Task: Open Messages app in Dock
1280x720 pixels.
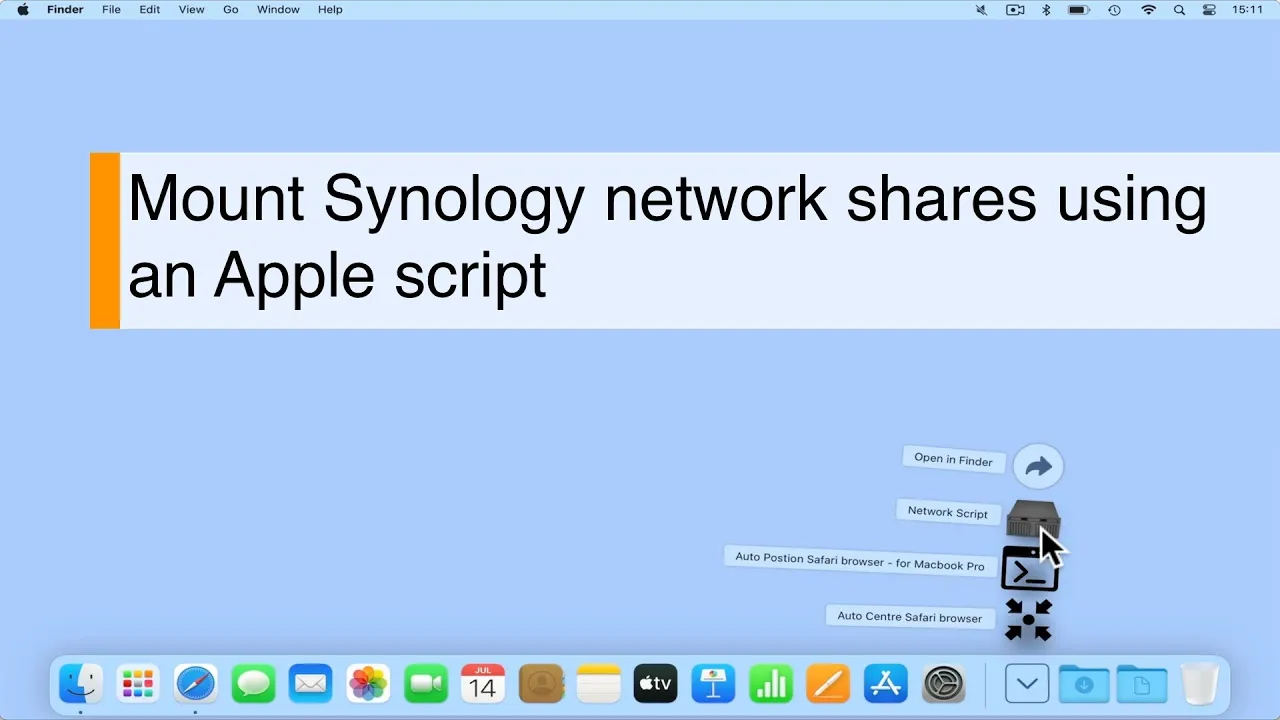Action: tap(253, 684)
